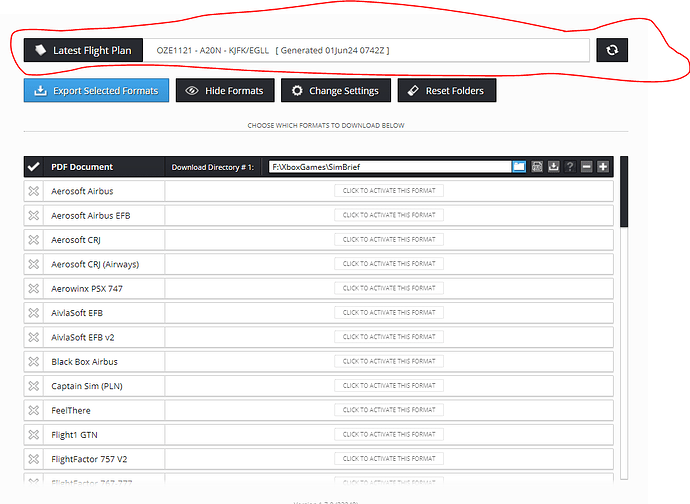Uncheck the PDF Document format
Viewport: 690px width, 504px height.
[33, 167]
